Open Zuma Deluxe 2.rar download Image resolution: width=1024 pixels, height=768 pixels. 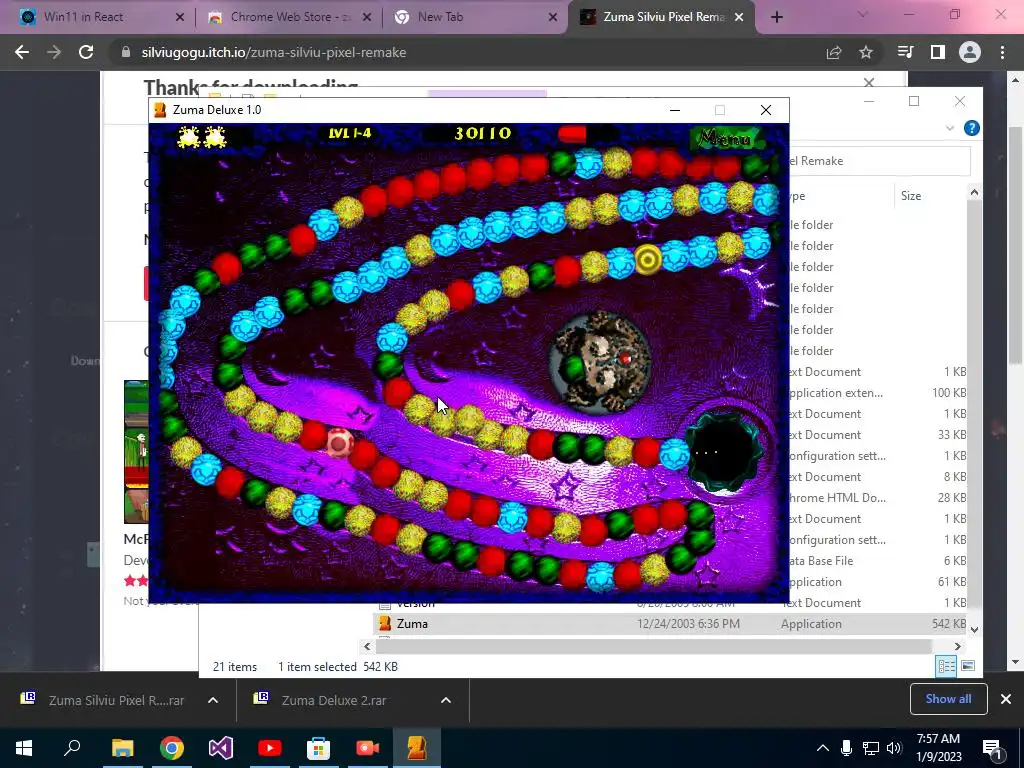[x=336, y=700]
